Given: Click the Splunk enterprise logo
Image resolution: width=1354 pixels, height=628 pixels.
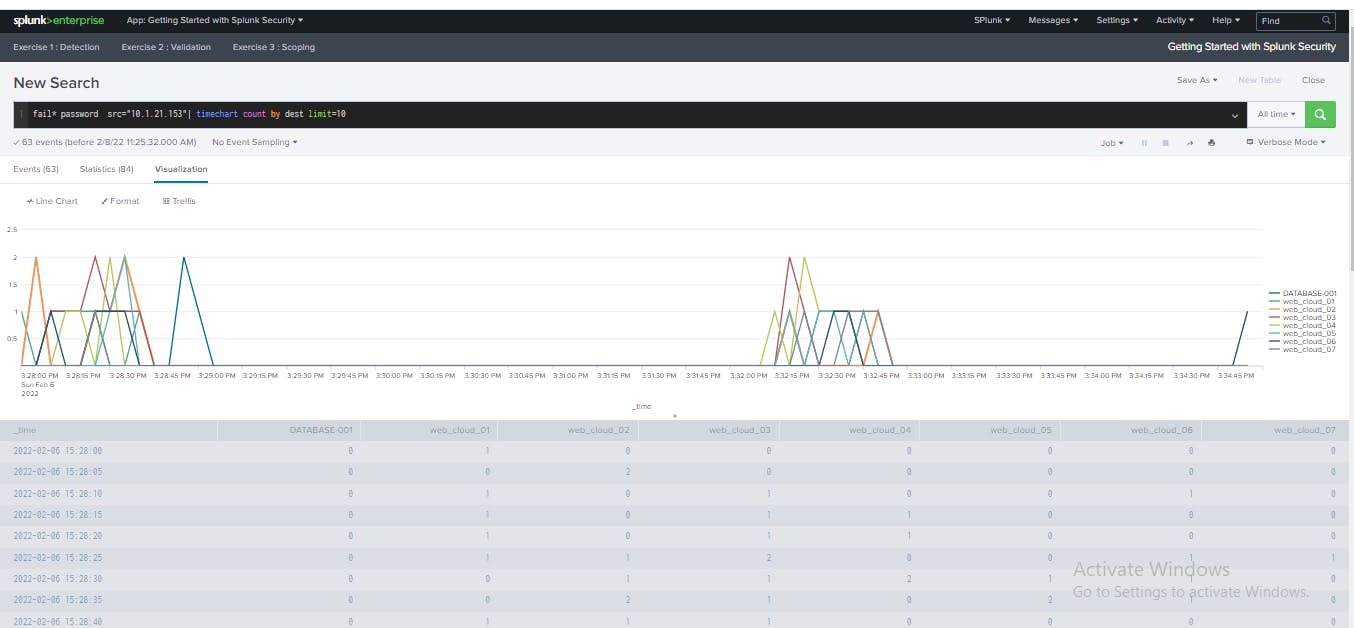Looking at the screenshot, I should 58,20.
